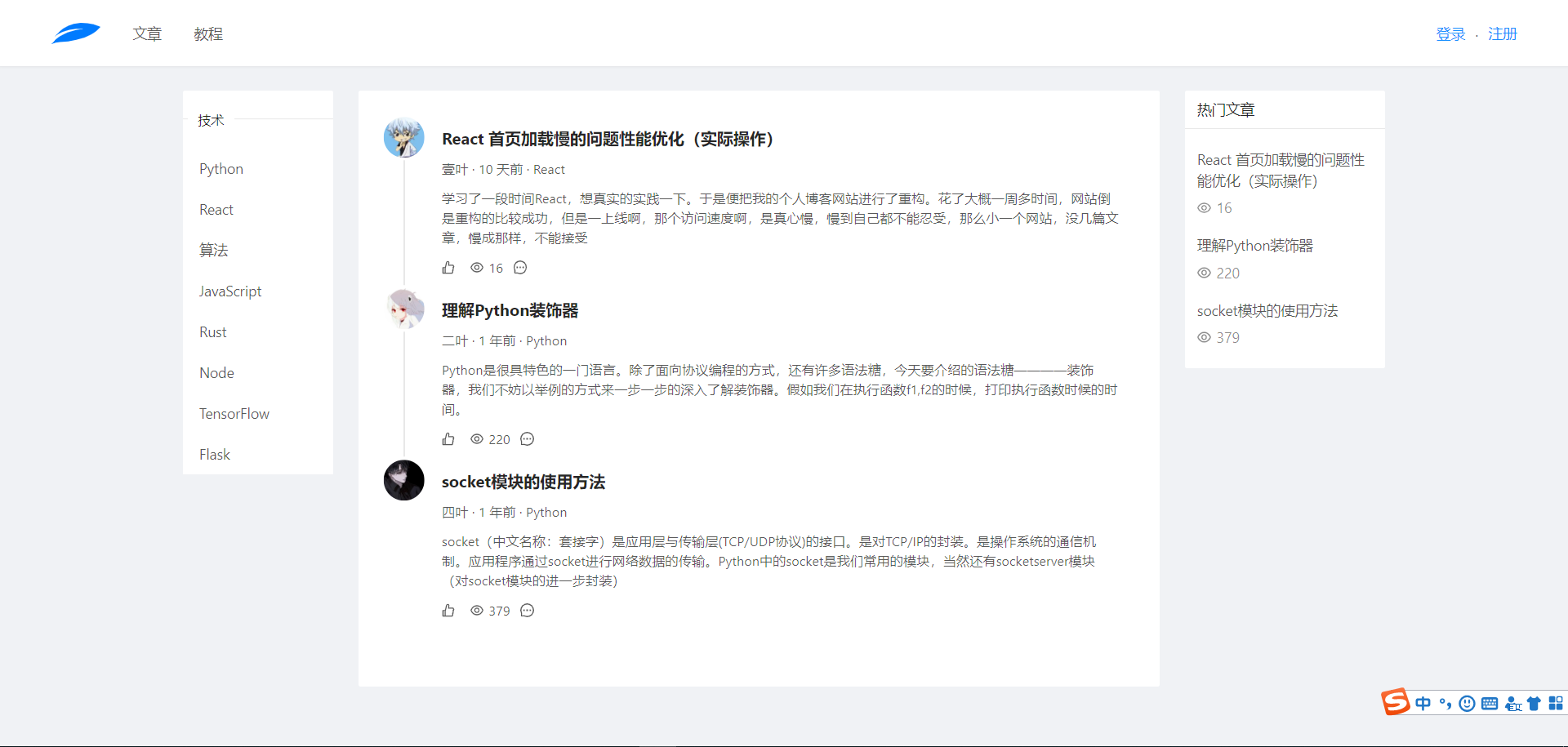Like the socket module article

pos(448,611)
